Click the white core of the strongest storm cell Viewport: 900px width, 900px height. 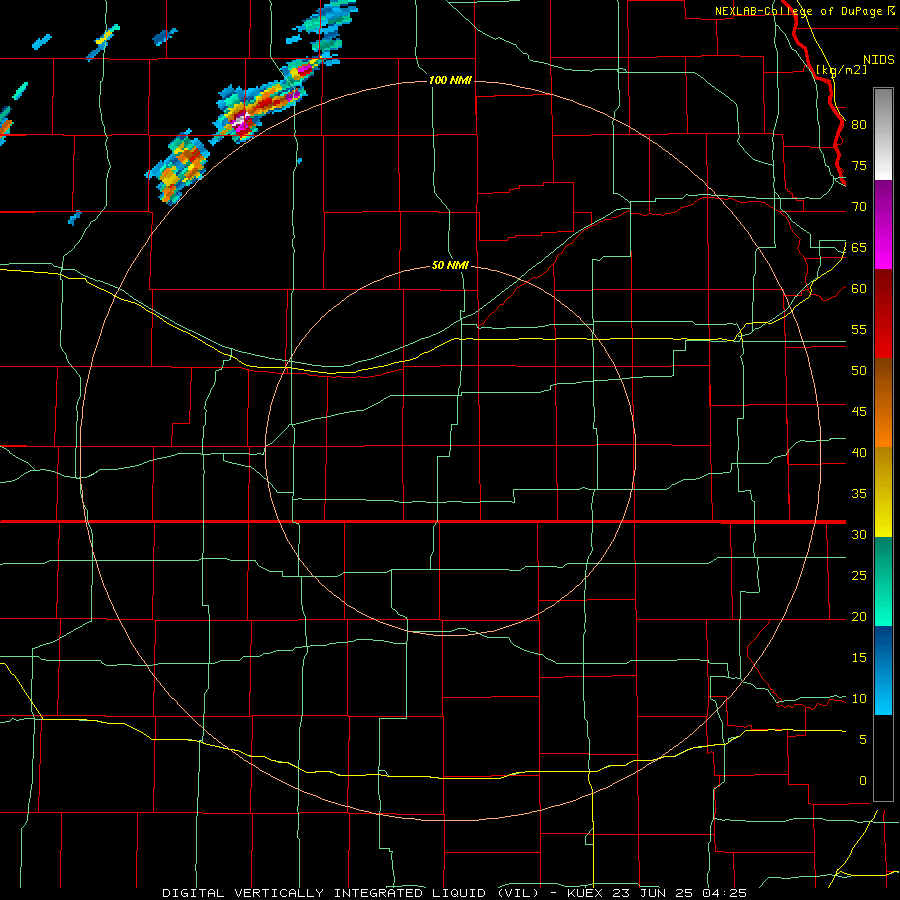tap(239, 121)
